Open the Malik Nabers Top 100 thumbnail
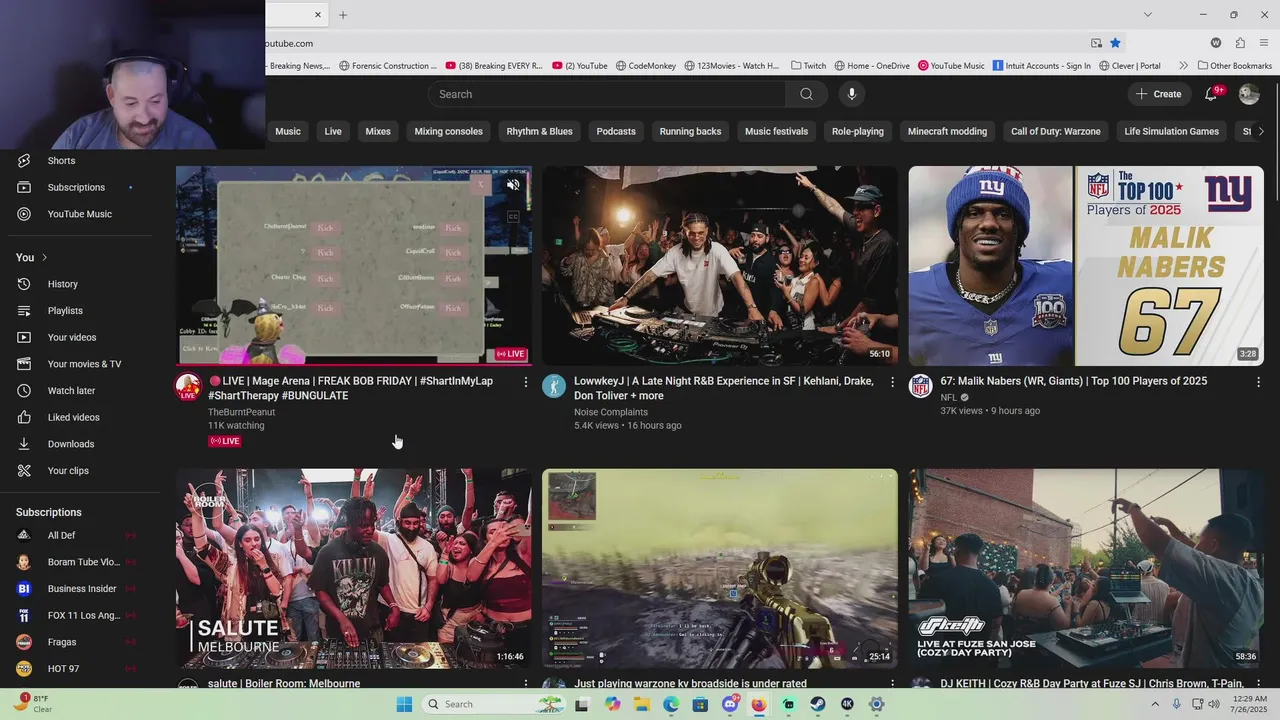1280x720 pixels. click(x=1086, y=266)
